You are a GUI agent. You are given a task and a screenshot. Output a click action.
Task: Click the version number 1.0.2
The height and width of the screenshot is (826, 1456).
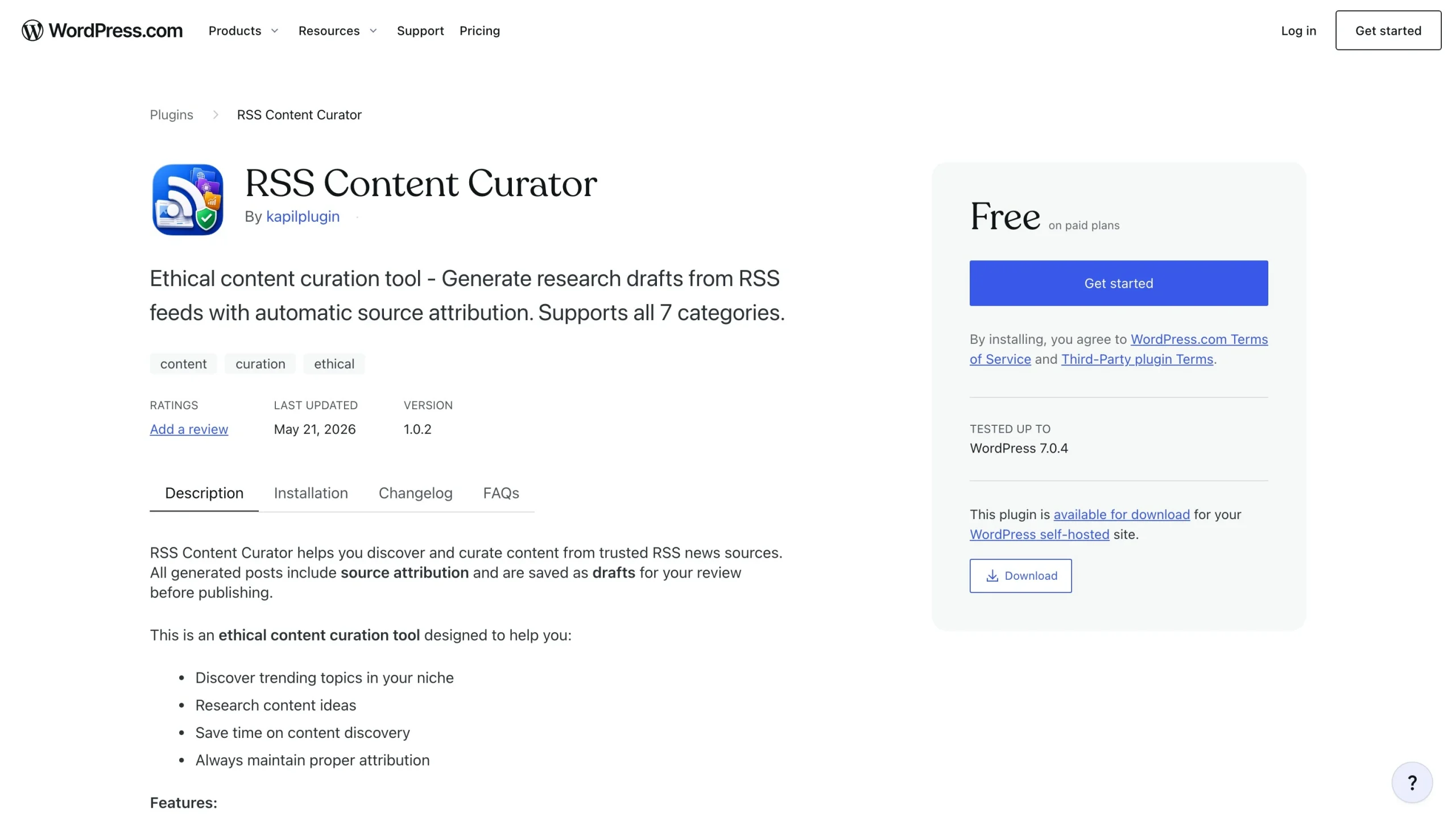click(x=417, y=429)
